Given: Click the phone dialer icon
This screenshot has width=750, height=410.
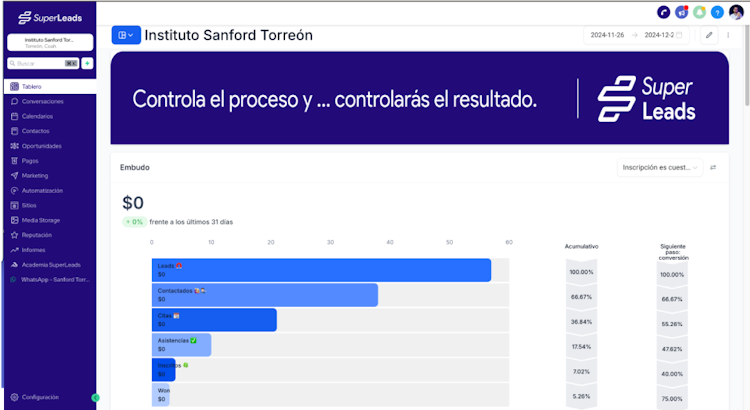Looking at the screenshot, I should pos(663,12).
